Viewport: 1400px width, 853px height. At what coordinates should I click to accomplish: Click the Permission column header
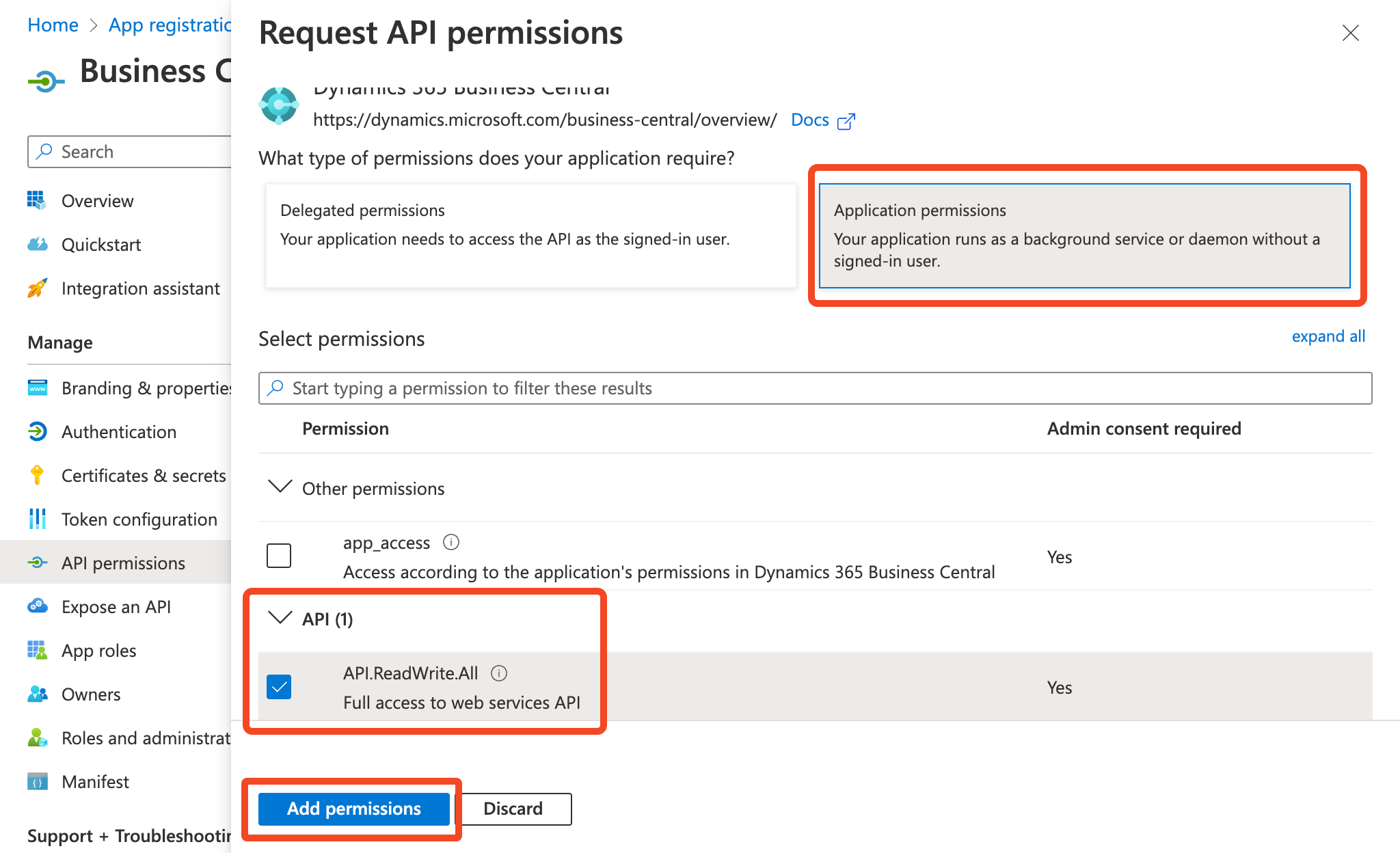[x=345, y=429]
